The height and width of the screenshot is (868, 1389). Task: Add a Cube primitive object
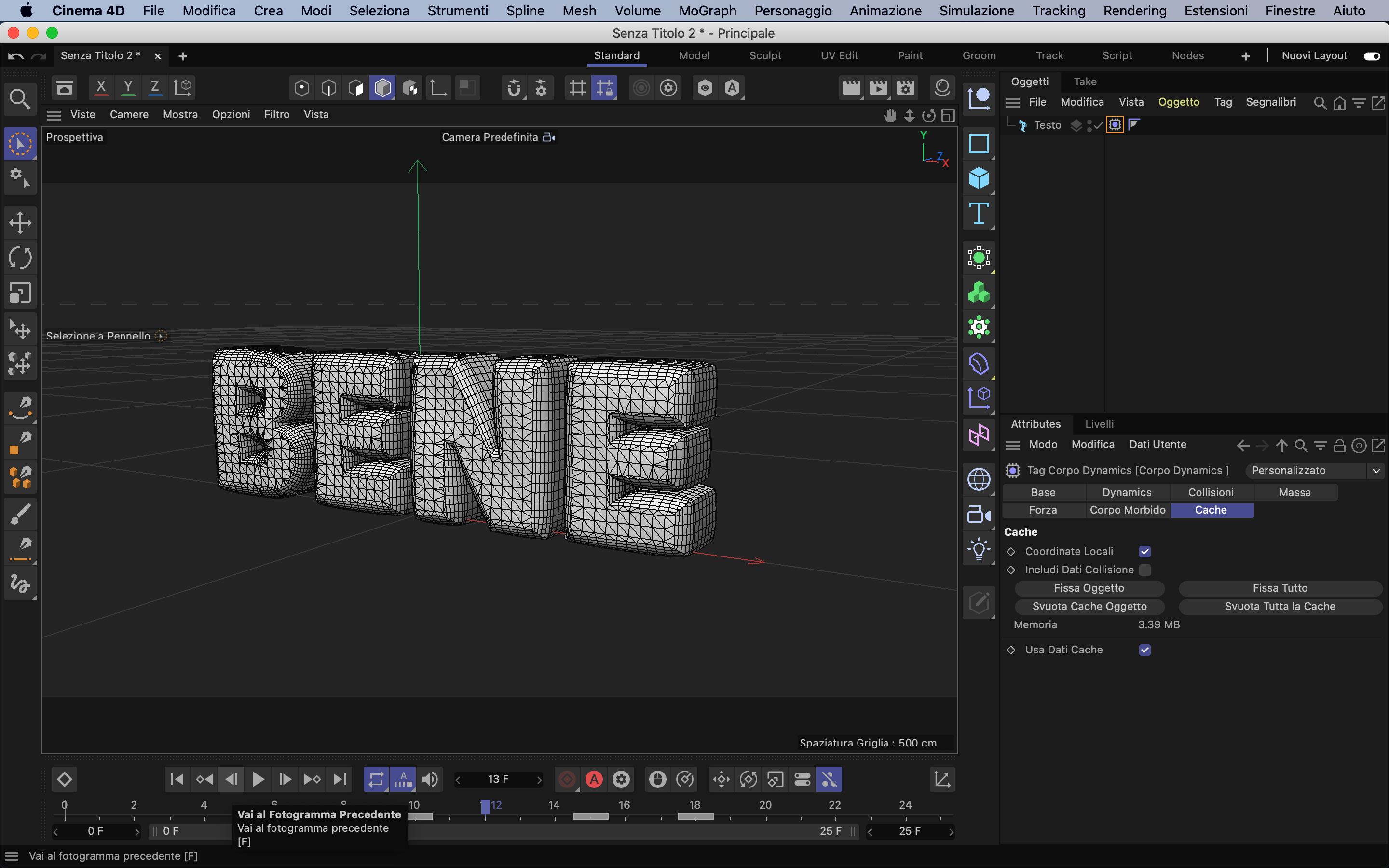(979, 178)
